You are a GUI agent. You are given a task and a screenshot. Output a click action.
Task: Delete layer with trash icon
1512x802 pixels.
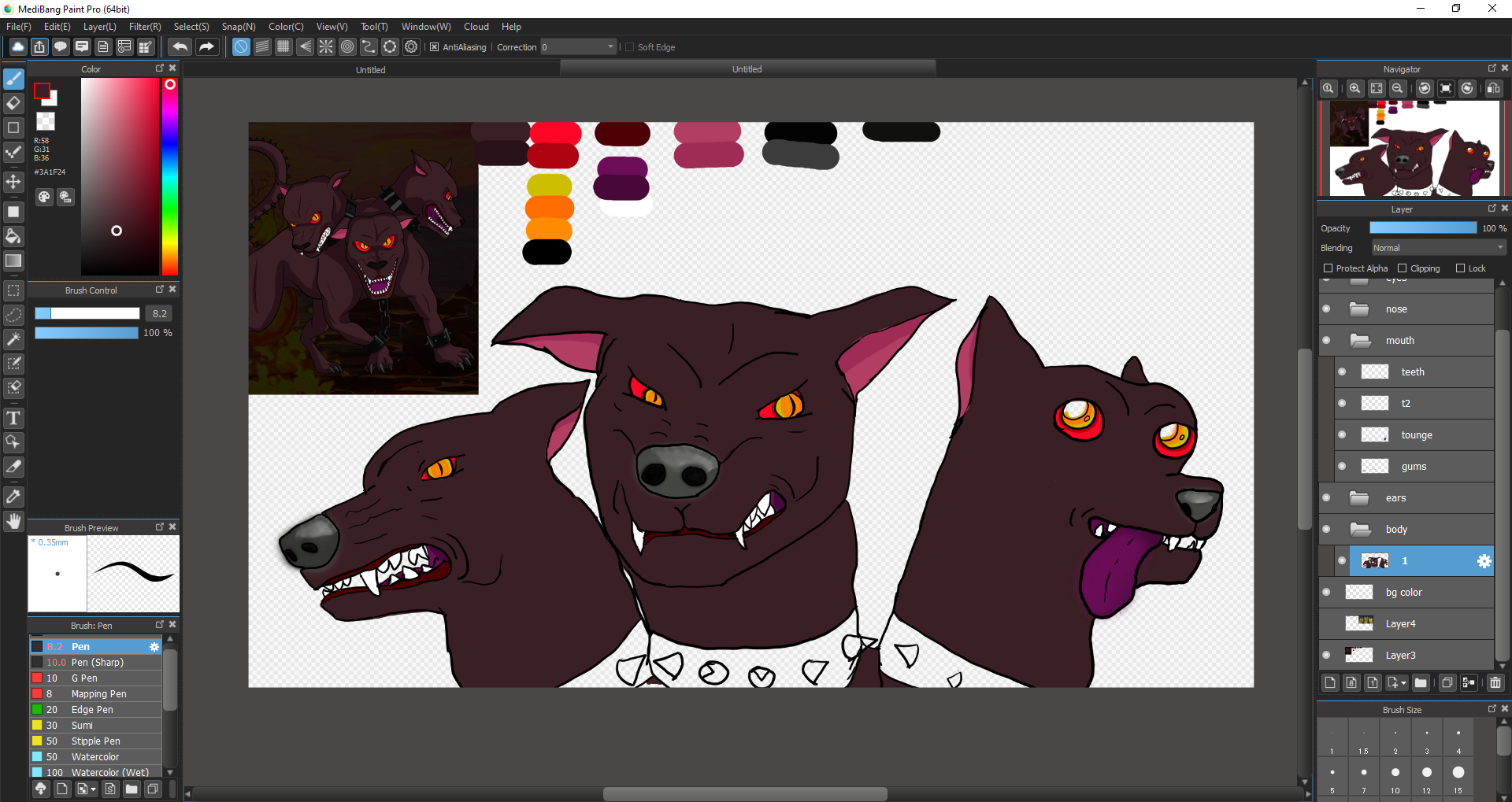pos(1495,682)
